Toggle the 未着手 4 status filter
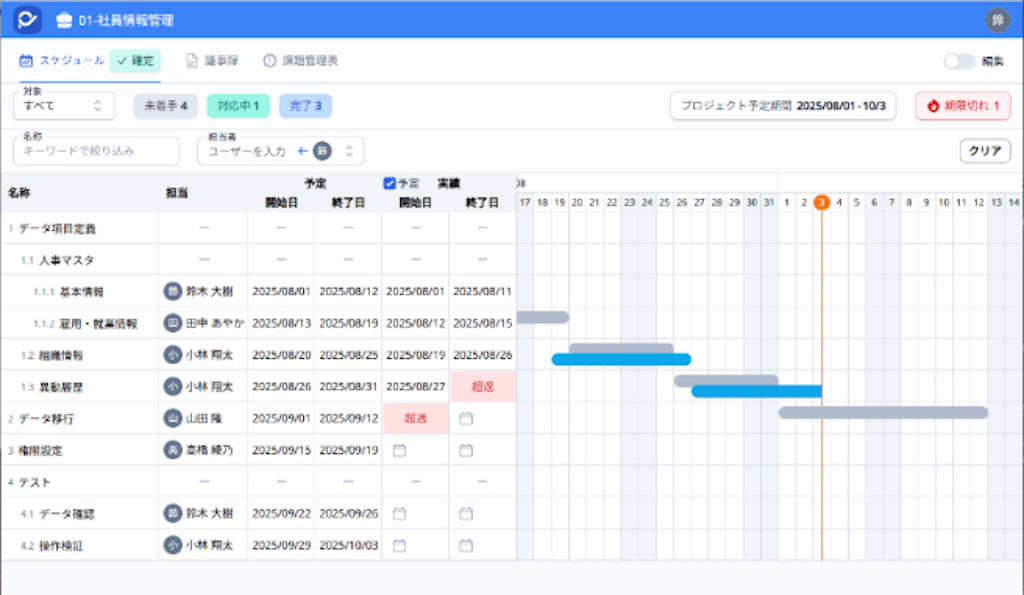Image resolution: width=1024 pixels, height=595 pixels. [x=165, y=105]
